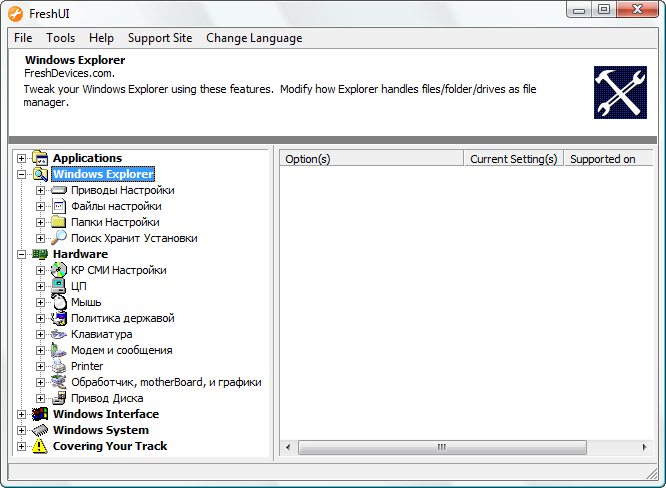Click the crossed tools logo in header
Viewport: 666px width, 488px height.
coord(620,93)
